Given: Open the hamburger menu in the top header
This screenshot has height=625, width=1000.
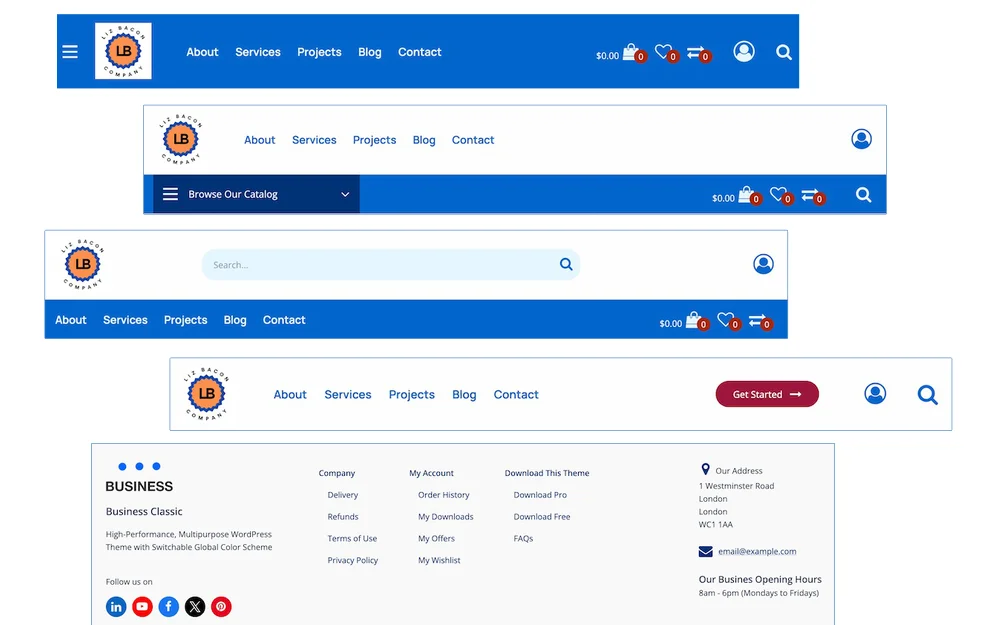Looking at the screenshot, I should click(69, 52).
